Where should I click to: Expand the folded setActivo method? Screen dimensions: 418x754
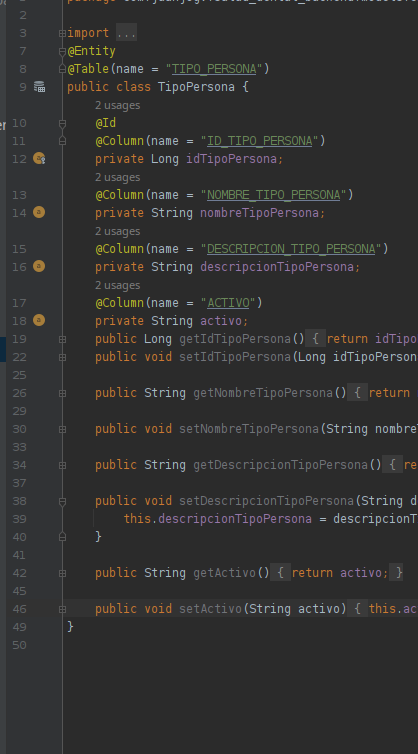62,609
